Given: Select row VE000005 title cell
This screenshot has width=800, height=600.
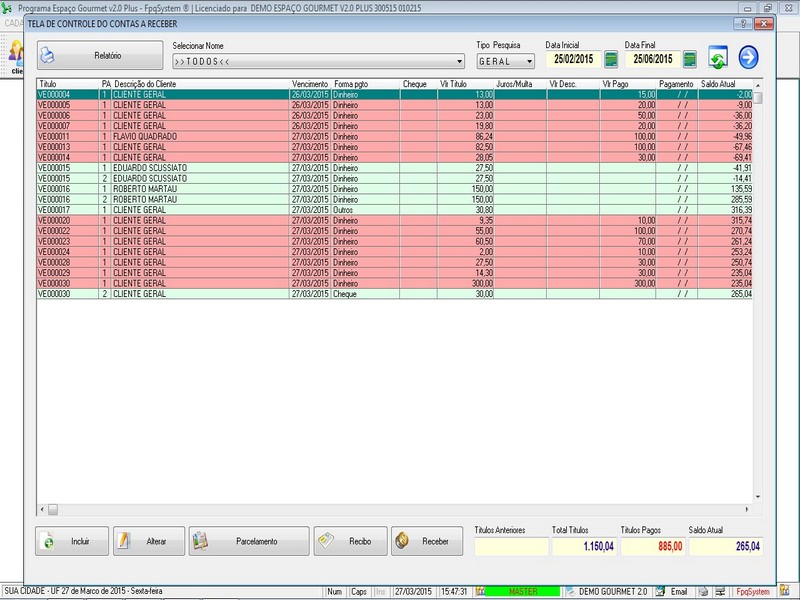Looking at the screenshot, I should click(68, 105).
